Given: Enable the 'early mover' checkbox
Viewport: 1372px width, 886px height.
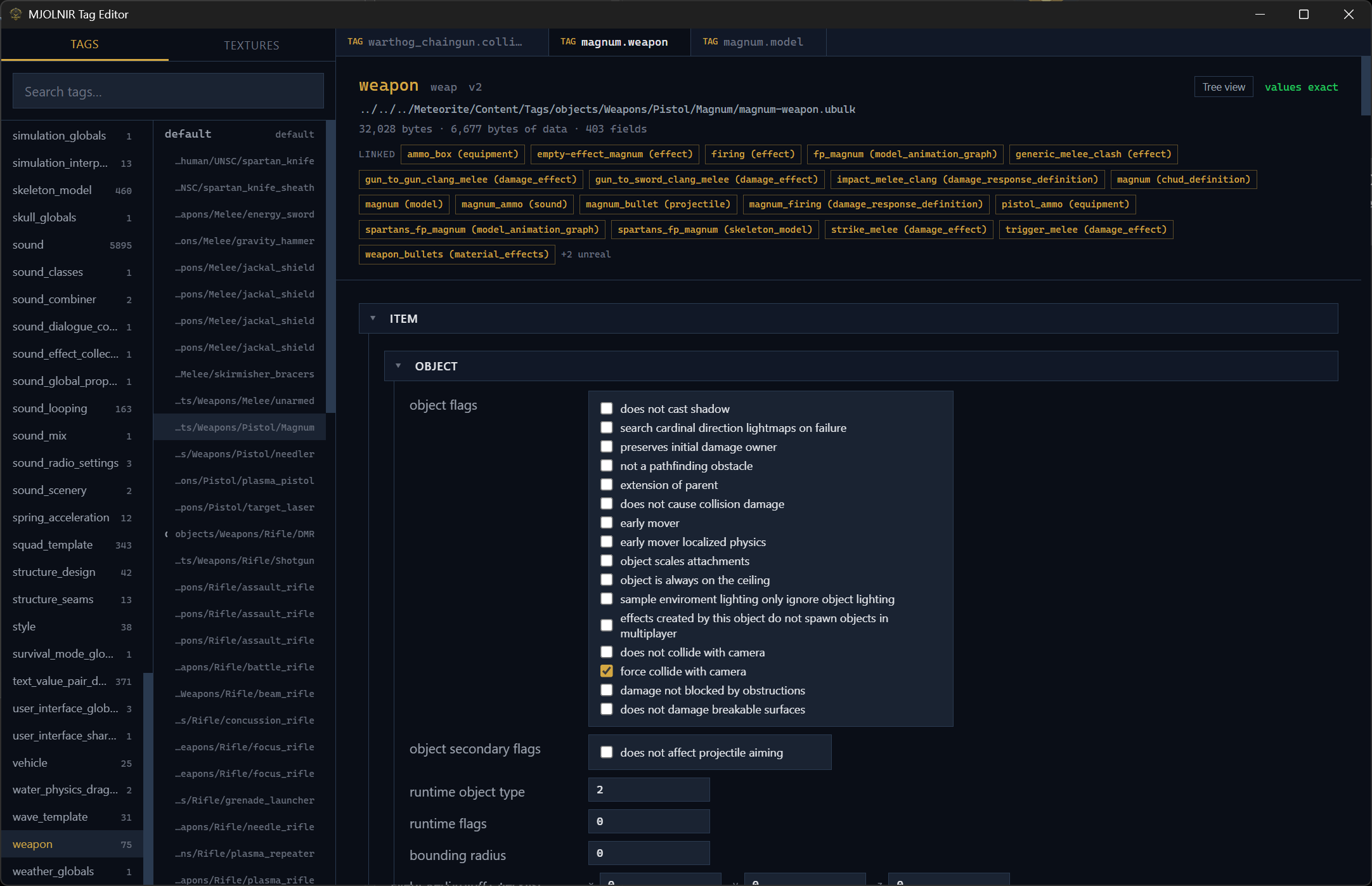Looking at the screenshot, I should (607, 523).
